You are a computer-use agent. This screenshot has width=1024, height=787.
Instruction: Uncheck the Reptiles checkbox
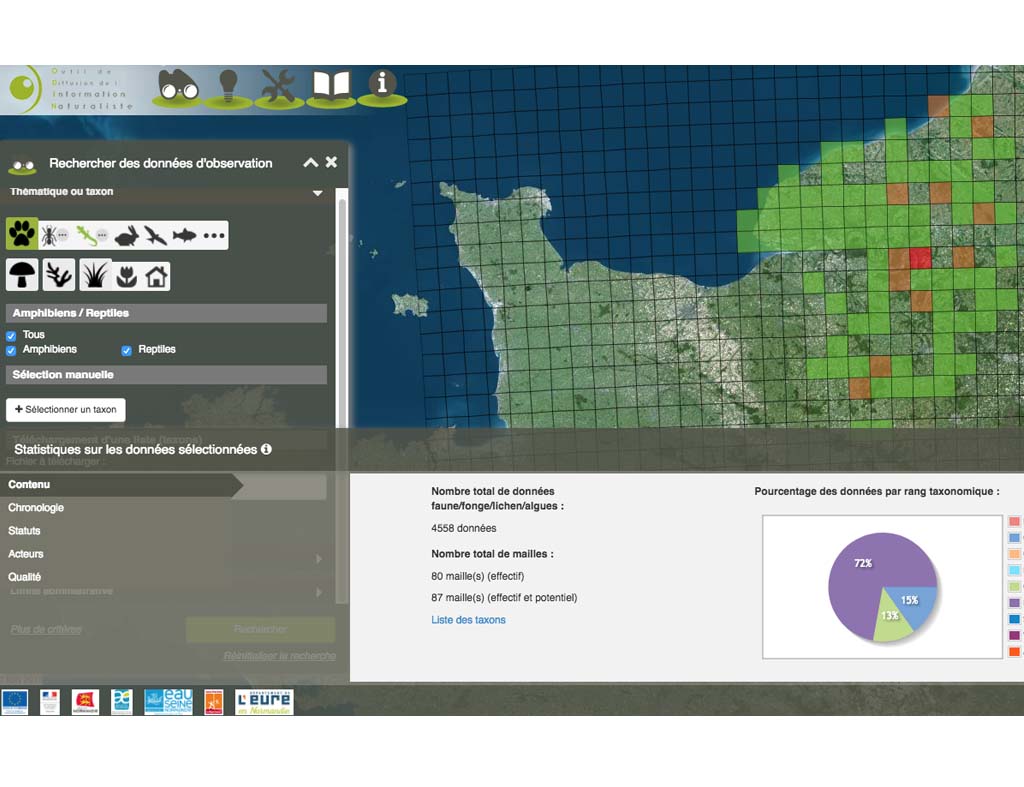[127, 351]
